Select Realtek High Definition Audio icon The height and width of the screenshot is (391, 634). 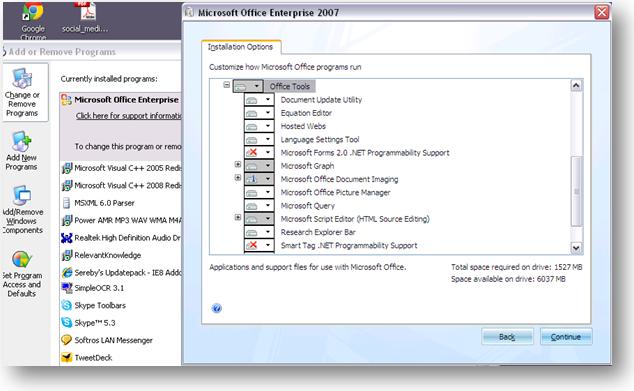67,238
